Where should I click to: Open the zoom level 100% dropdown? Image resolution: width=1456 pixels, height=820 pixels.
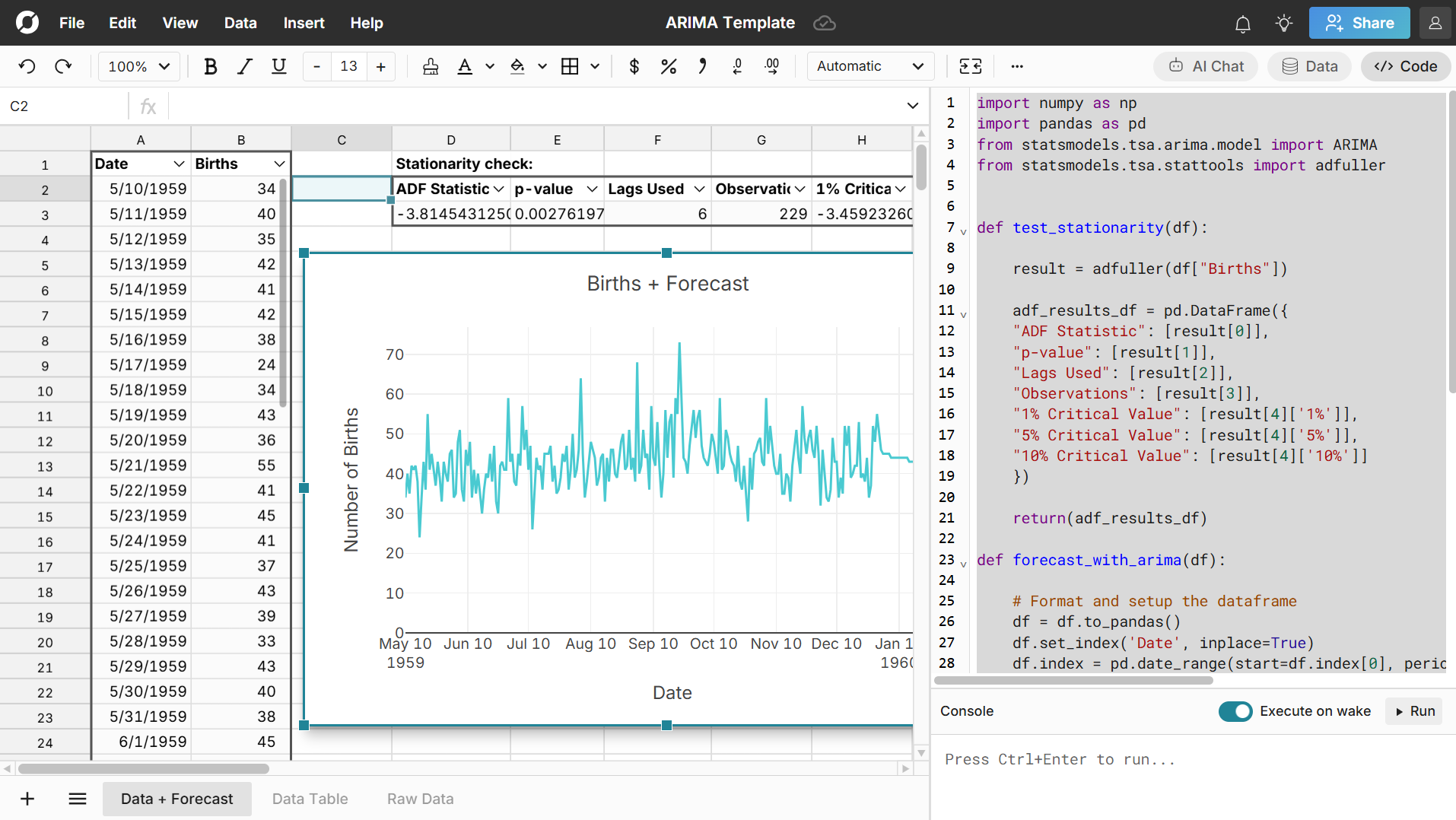tap(139, 66)
